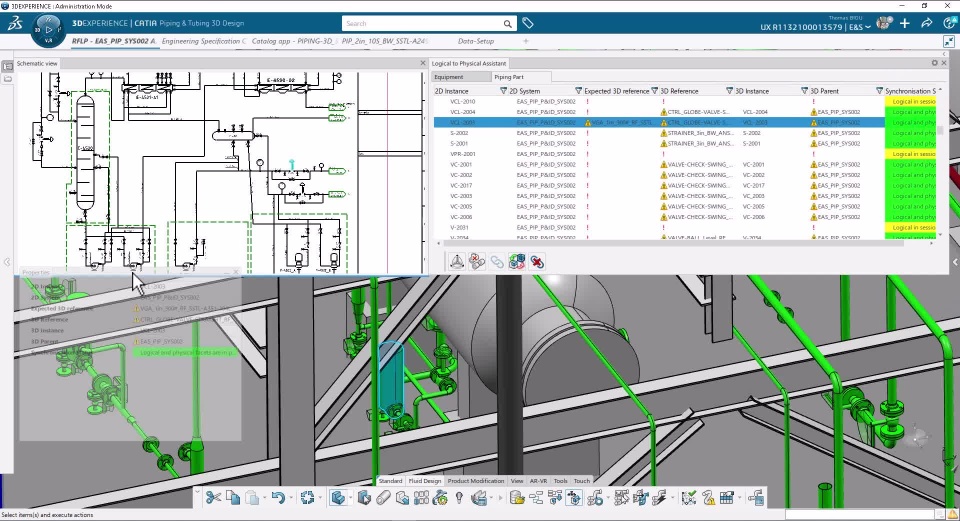The image size is (960, 521).
Task: Open the Tools toolbar tab
Action: 560,481
